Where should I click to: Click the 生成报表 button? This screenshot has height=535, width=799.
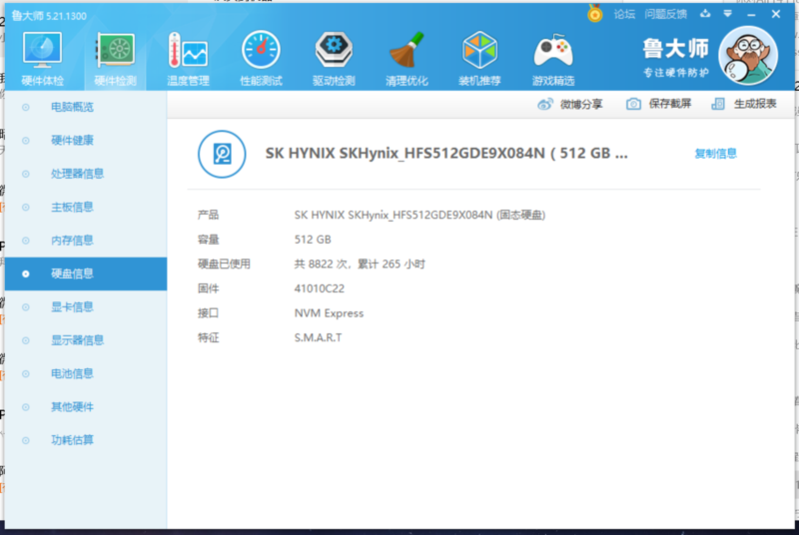click(x=745, y=104)
